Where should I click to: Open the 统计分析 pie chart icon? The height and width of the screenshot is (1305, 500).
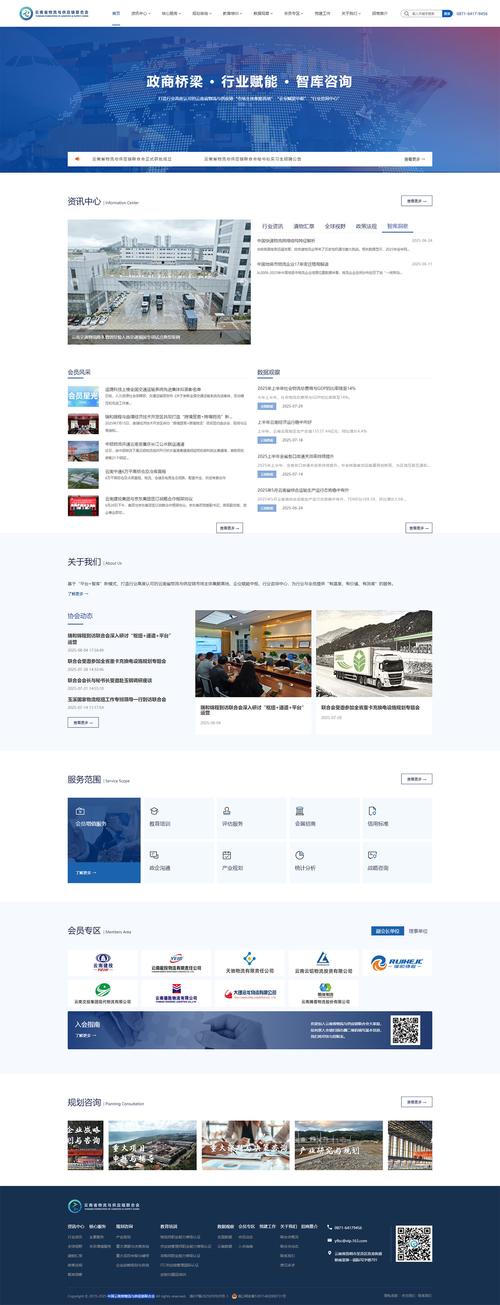(x=299, y=856)
